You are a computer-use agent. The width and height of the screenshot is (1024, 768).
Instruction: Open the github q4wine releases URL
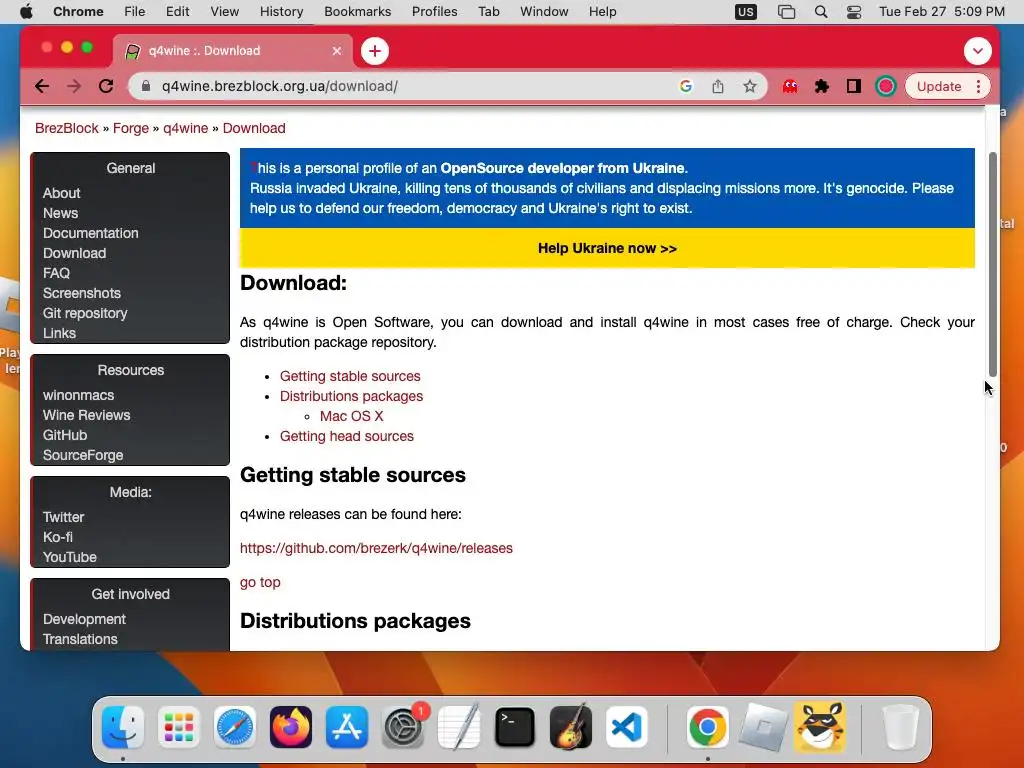click(x=376, y=548)
